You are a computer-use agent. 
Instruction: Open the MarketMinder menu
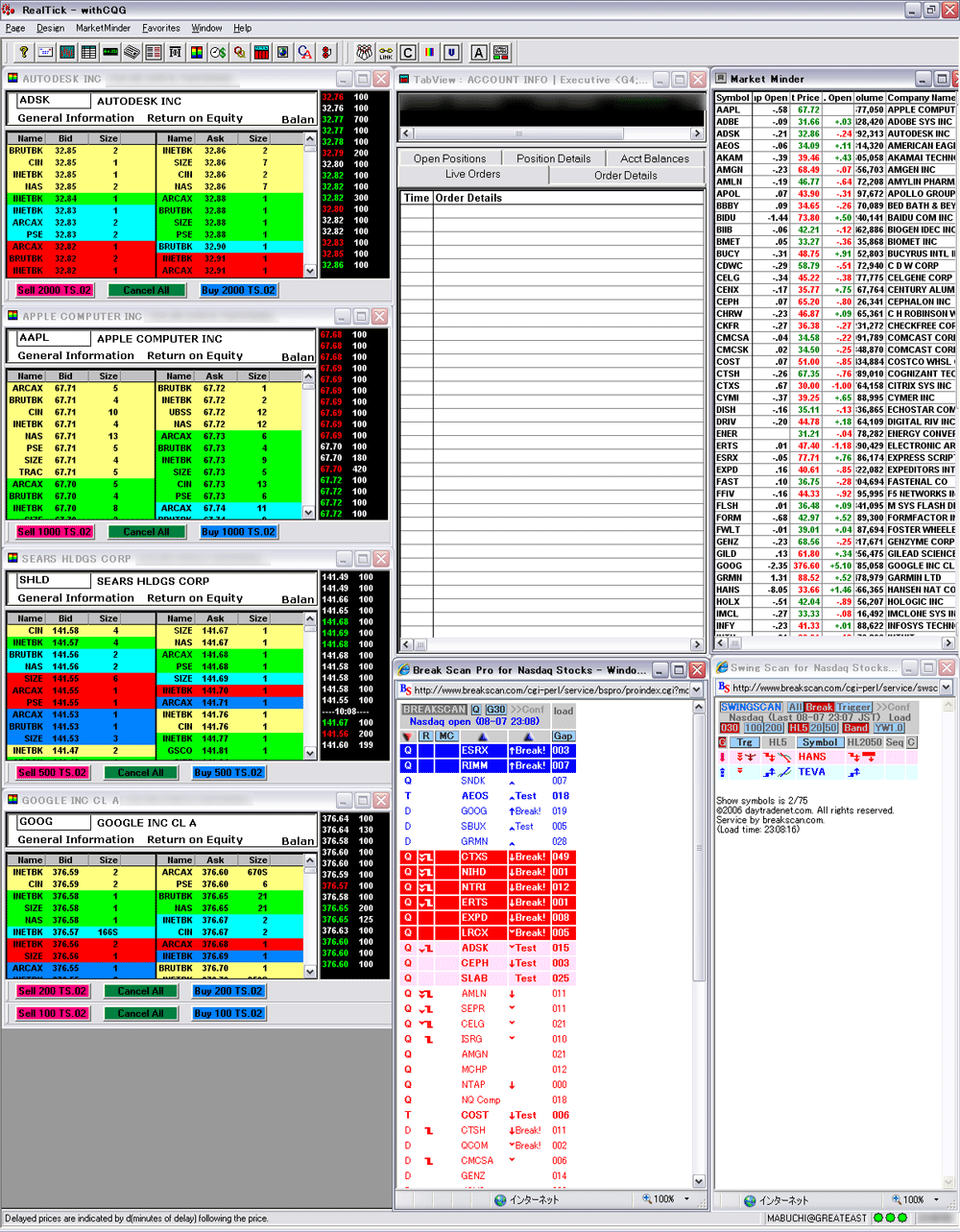(103, 28)
